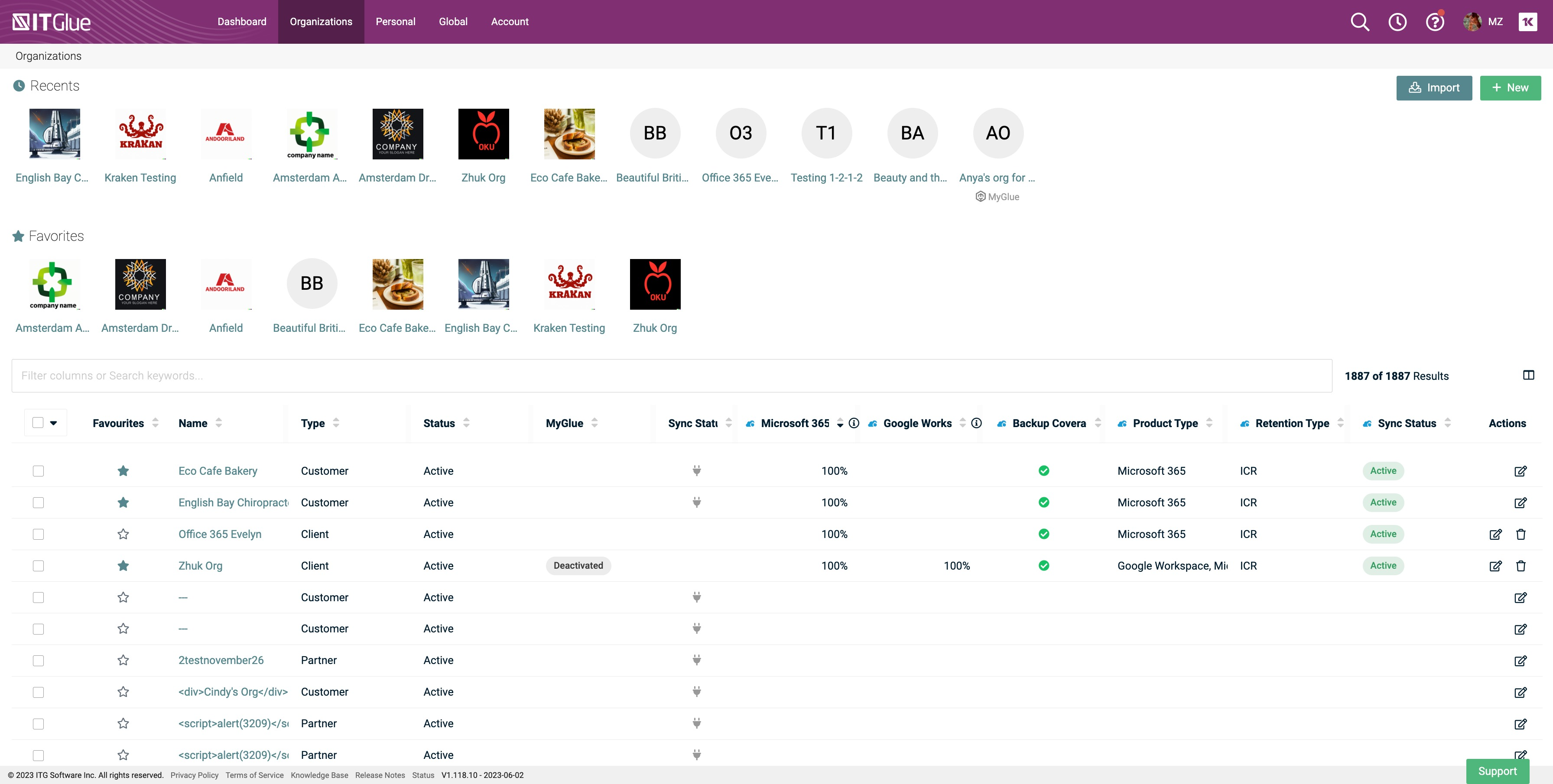This screenshot has width=1553, height=784.
Task: Open recent history clock icon
Action: [x=1397, y=22]
